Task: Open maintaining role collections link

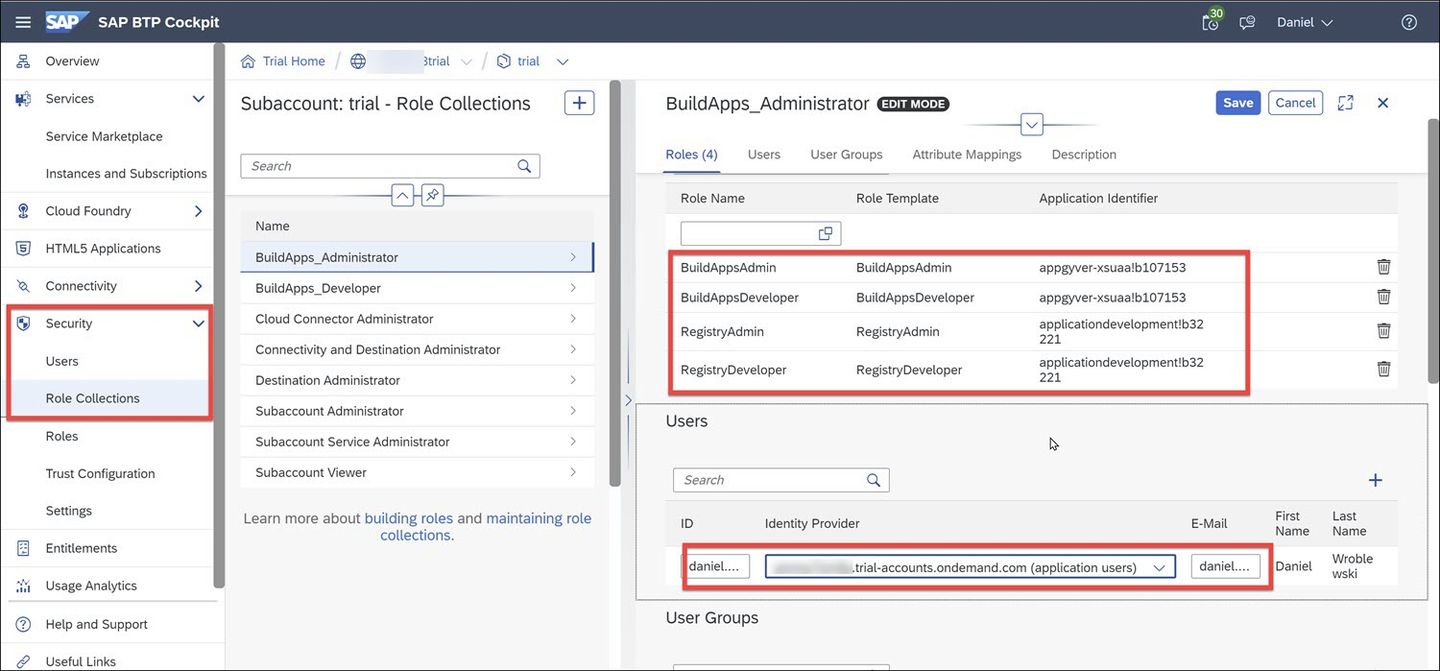Action: pyautogui.click(x=486, y=526)
